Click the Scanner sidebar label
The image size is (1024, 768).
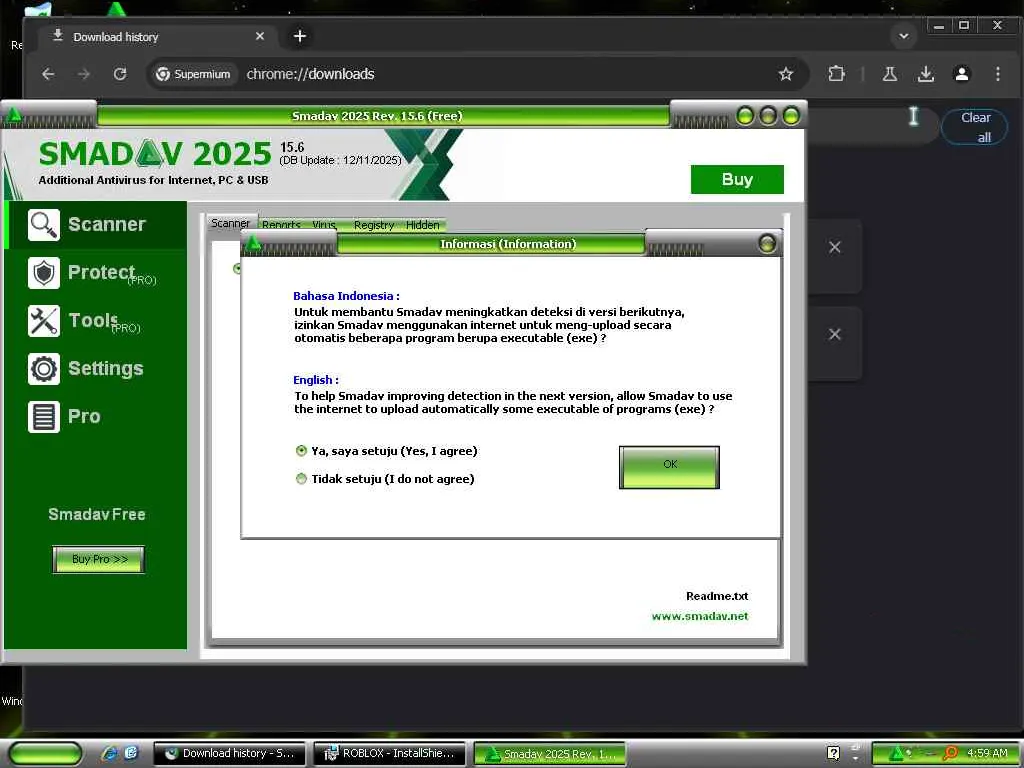coord(107,225)
